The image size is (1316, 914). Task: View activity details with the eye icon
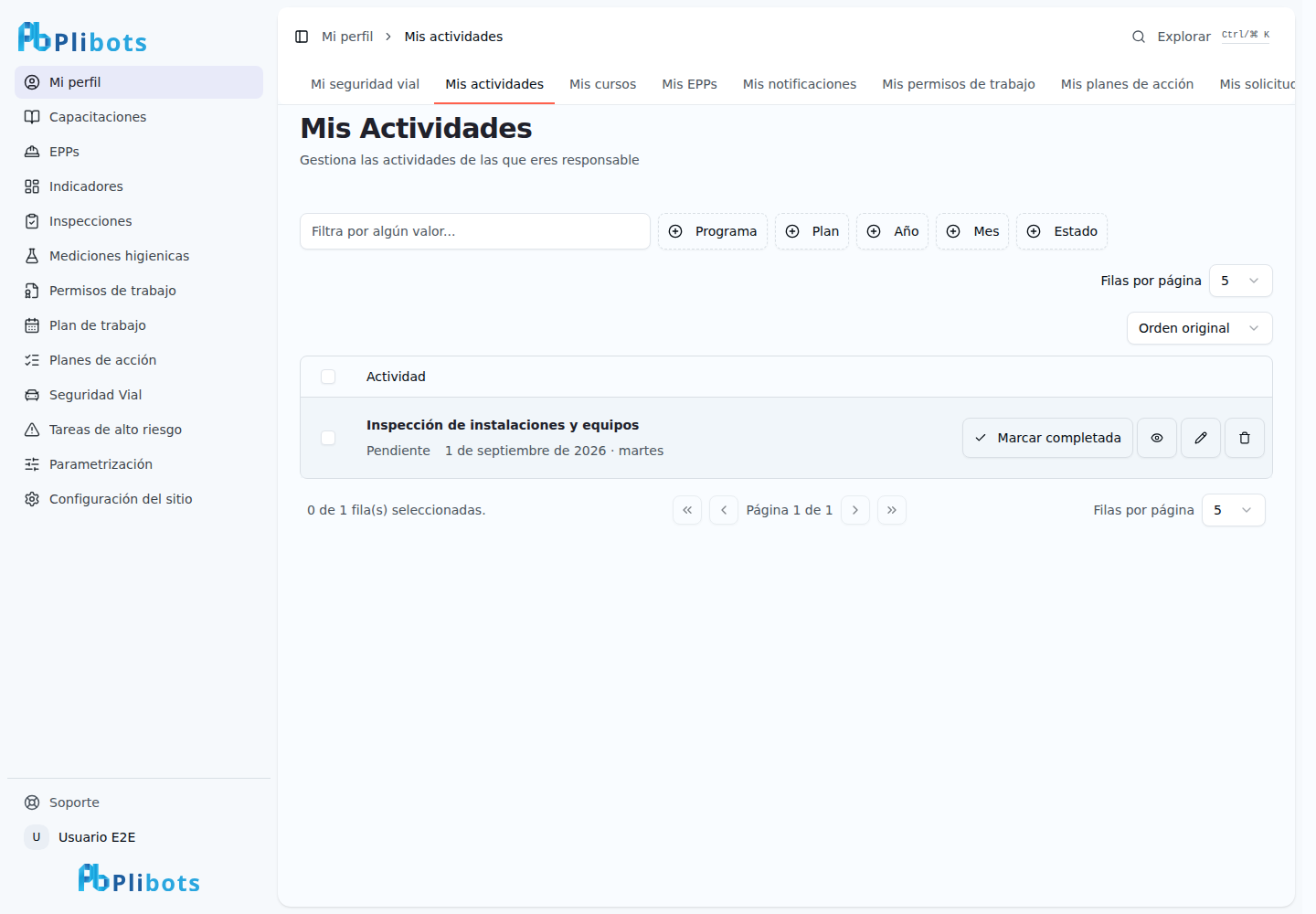pyautogui.click(x=1157, y=438)
